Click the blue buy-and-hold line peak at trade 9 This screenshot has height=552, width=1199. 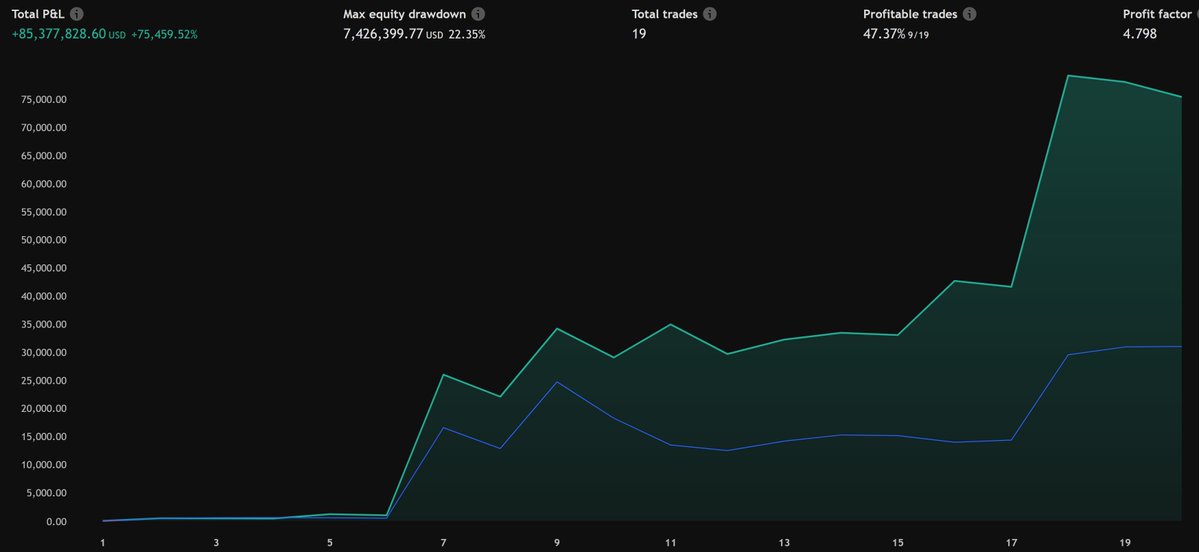[557, 382]
